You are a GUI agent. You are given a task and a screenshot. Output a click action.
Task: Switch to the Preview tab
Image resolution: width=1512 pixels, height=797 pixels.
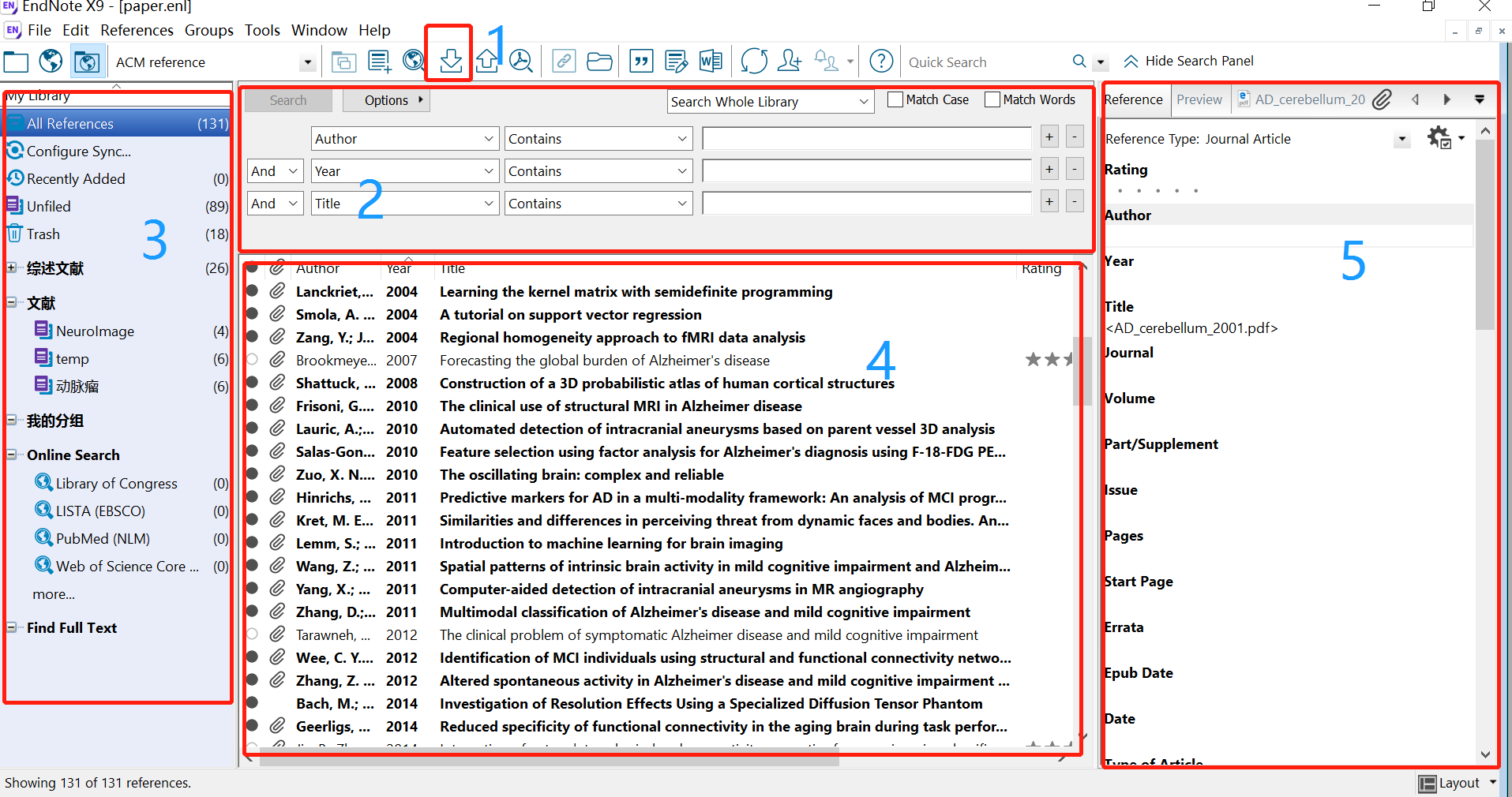tap(1199, 99)
